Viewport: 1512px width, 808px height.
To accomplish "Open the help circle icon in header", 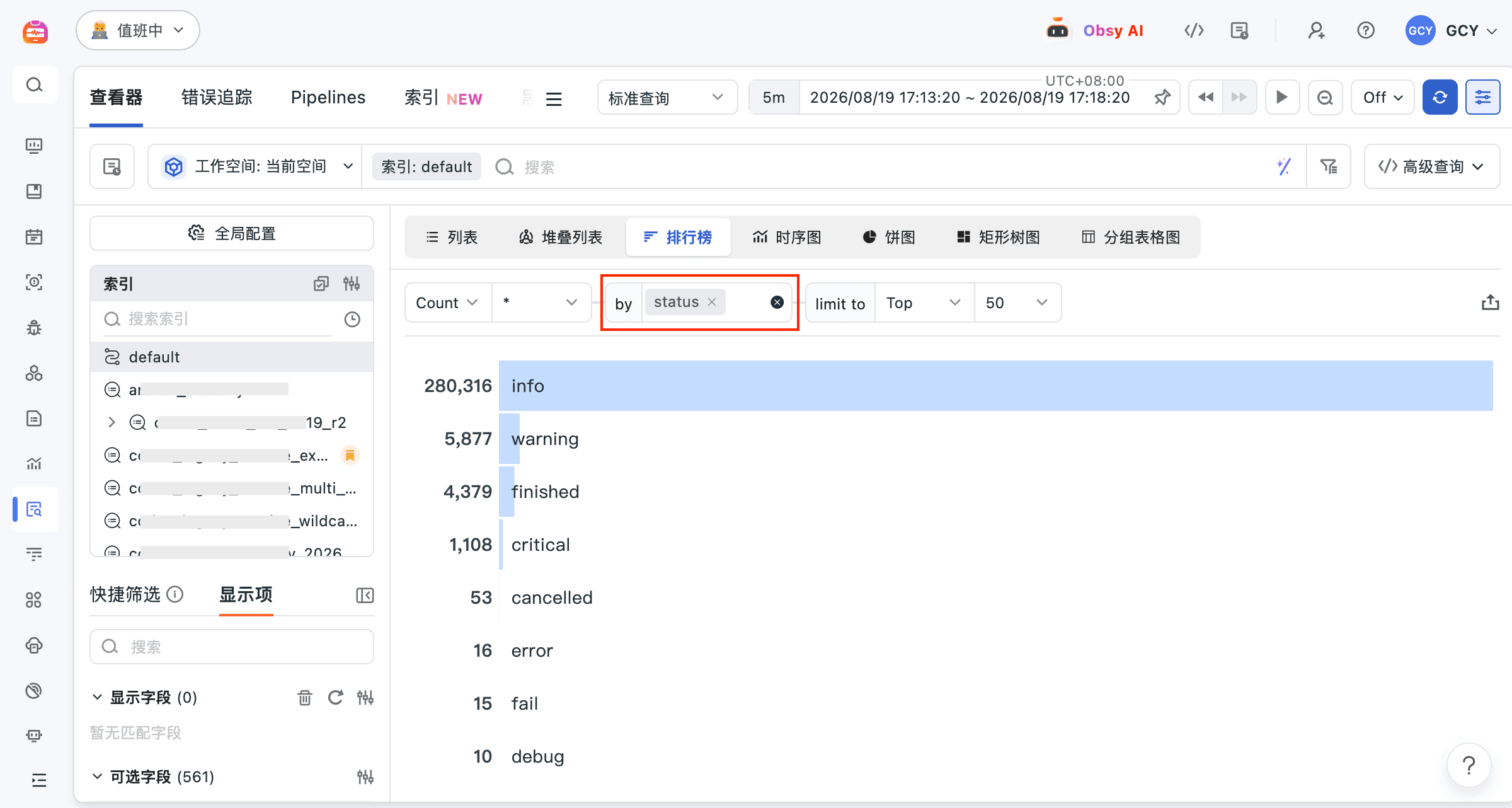I will click(1365, 30).
